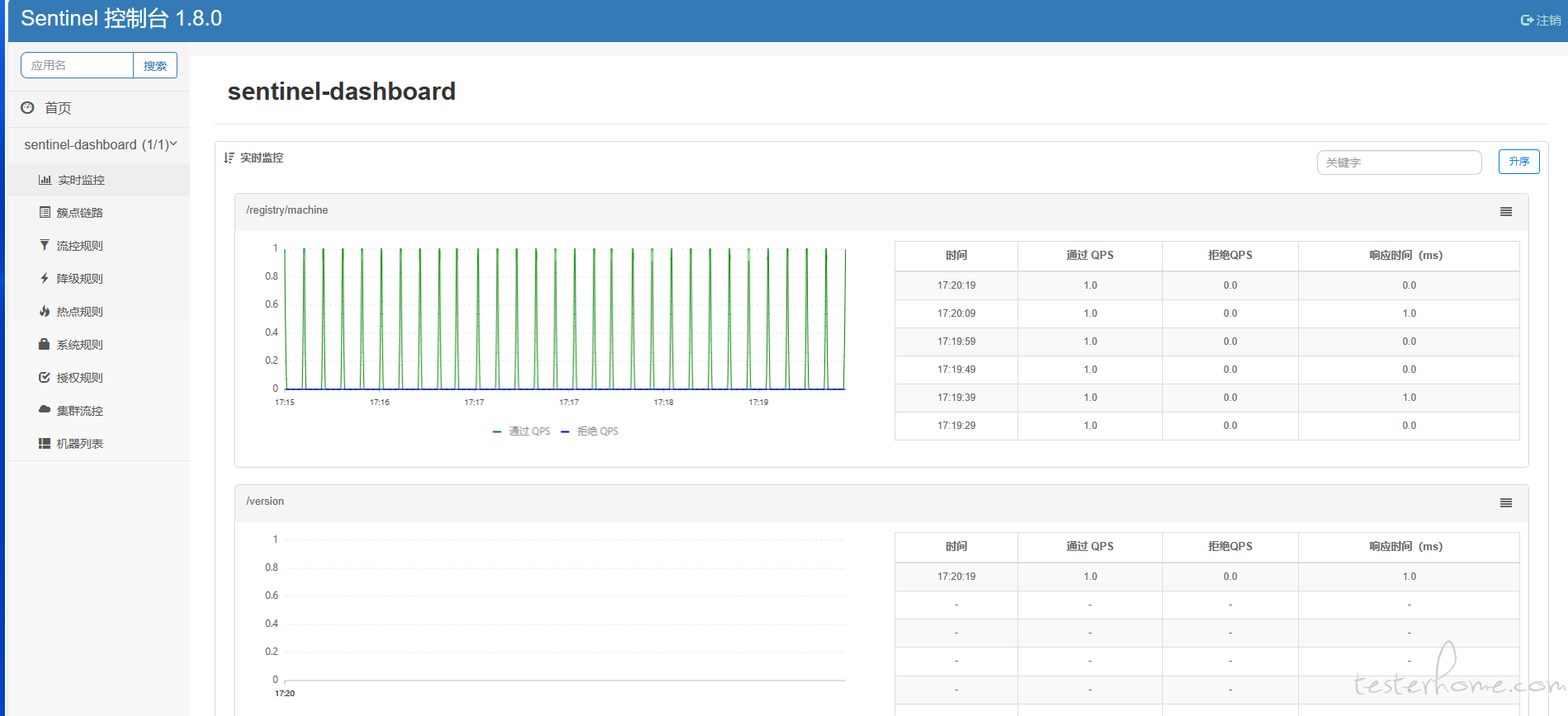Click the sentinel-dashboard page heading
The image size is (1568, 716).
pyautogui.click(x=342, y=92)
